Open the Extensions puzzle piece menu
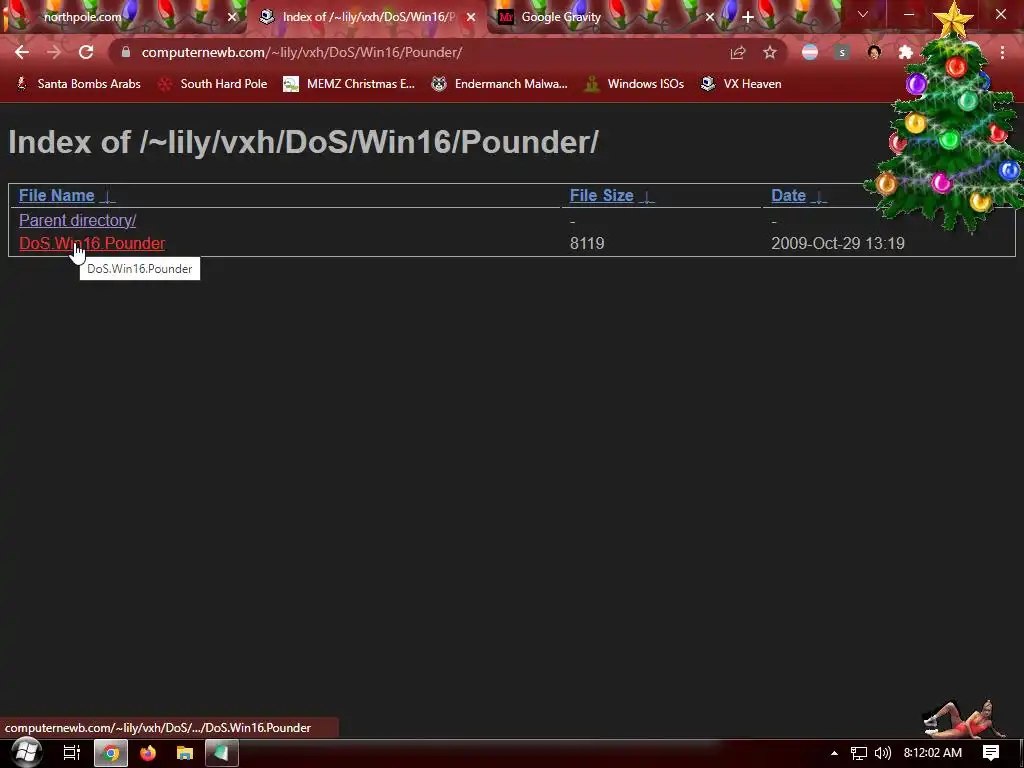Screen dimensions: 1024x768 click(x=906, y=52)
